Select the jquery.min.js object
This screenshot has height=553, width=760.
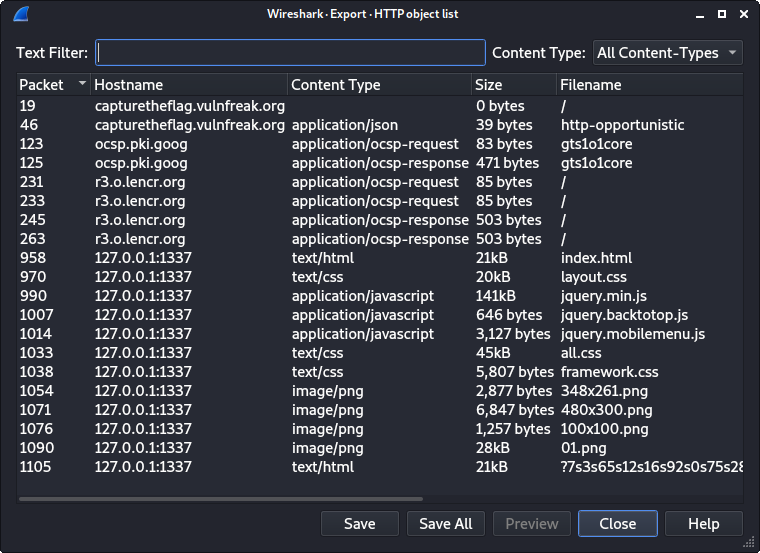tap(603, 296)
